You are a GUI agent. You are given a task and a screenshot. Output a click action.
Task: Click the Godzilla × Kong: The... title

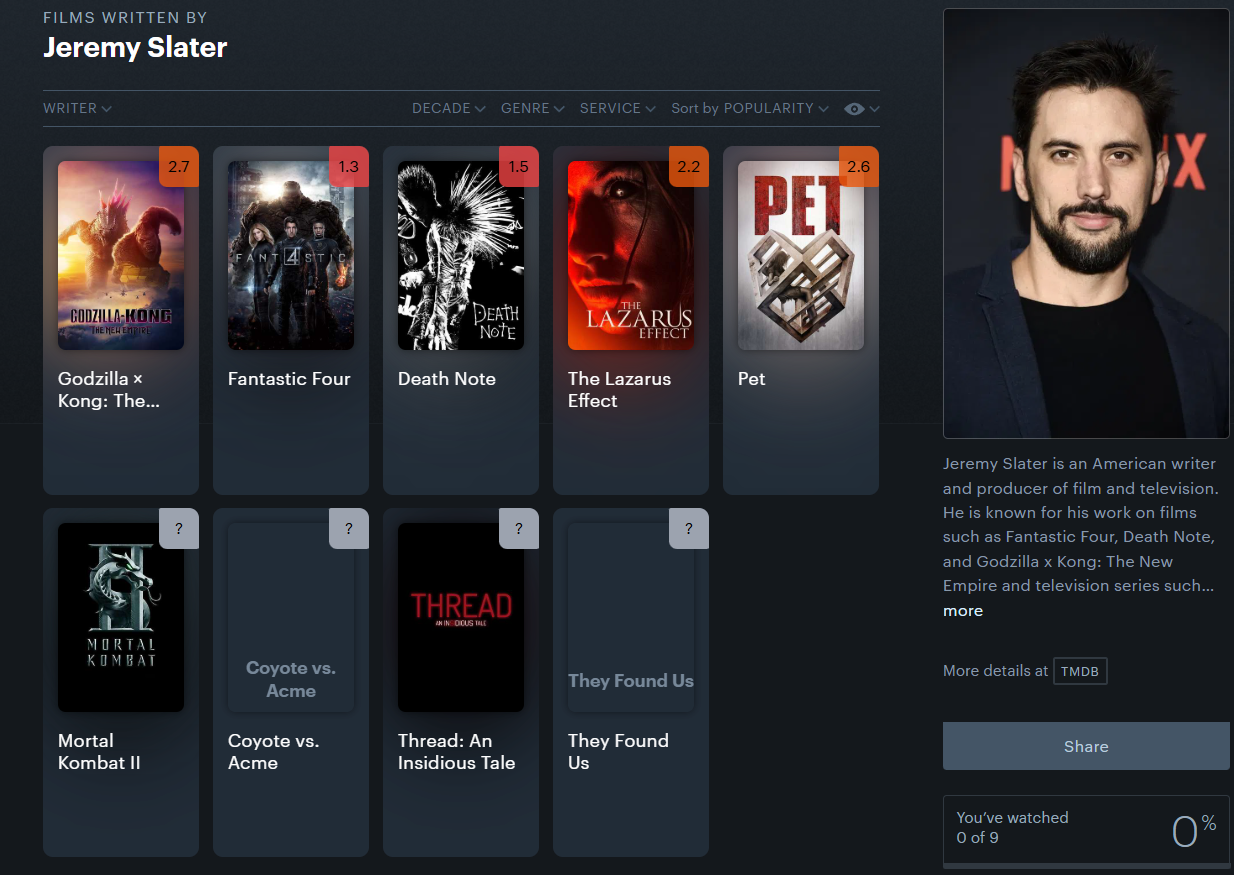click(109, 390)
